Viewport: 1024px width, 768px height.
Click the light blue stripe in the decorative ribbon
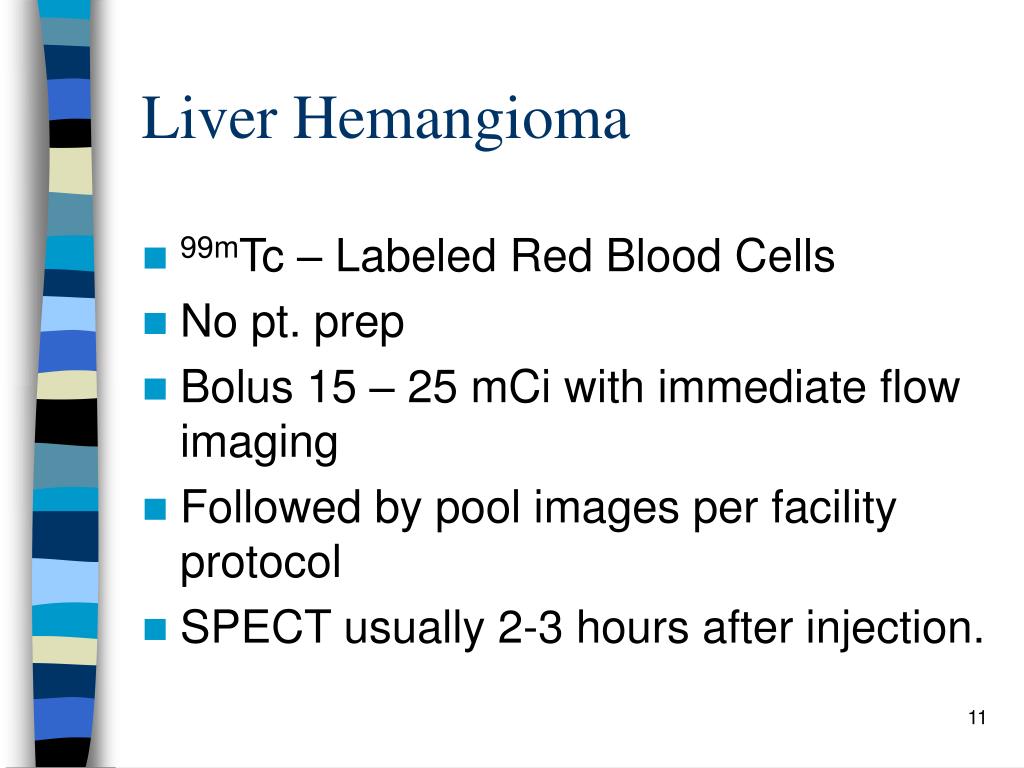pos(68,313)
